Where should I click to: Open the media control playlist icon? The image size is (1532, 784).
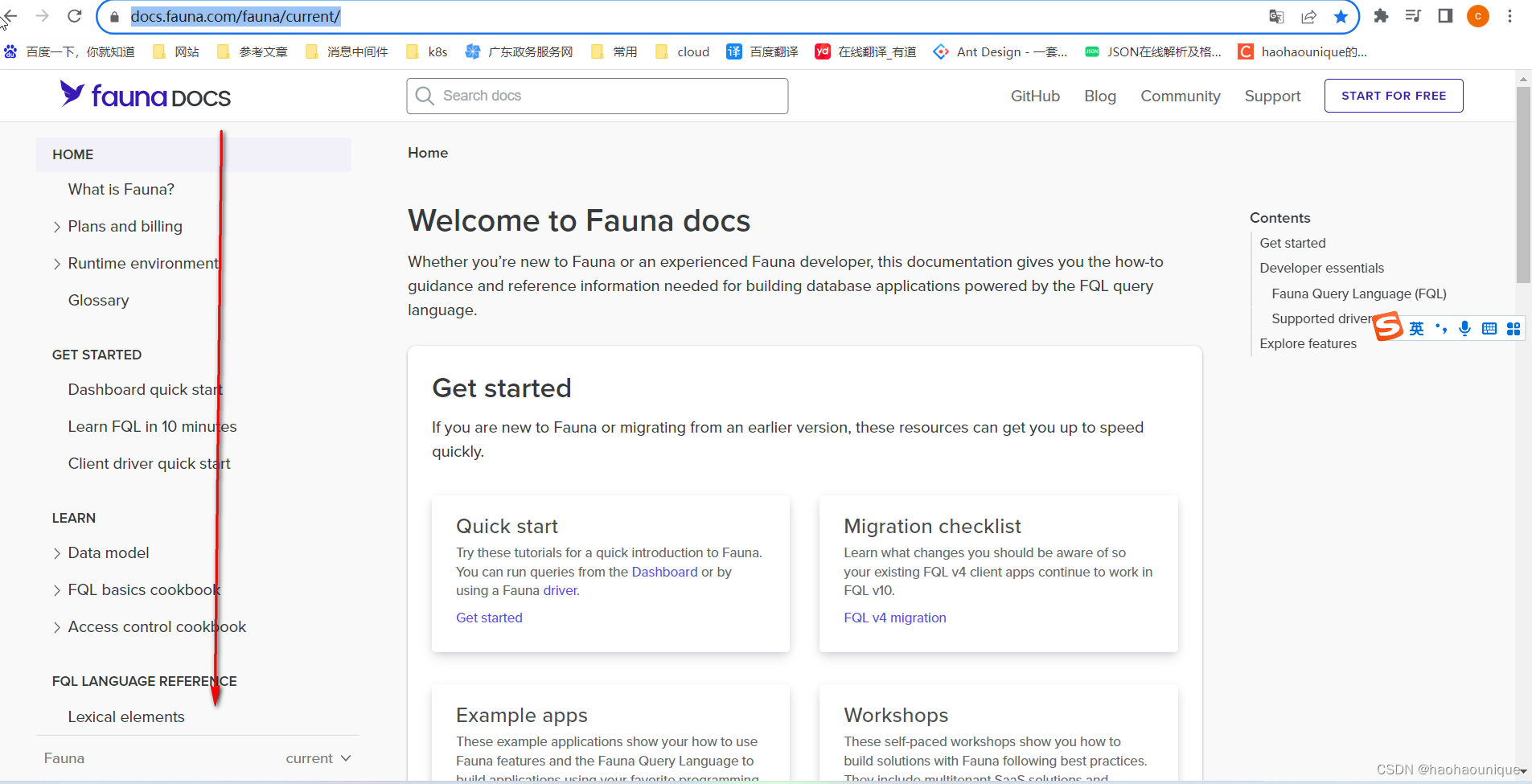click(1413, 16)
